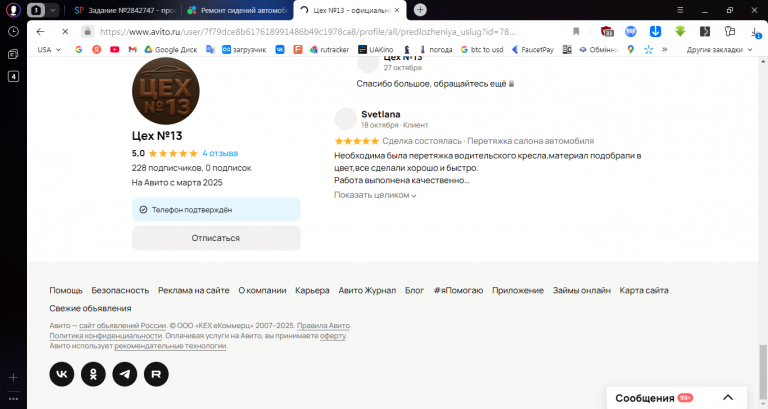Open the green download arrow extension

[x=680, y=31]
